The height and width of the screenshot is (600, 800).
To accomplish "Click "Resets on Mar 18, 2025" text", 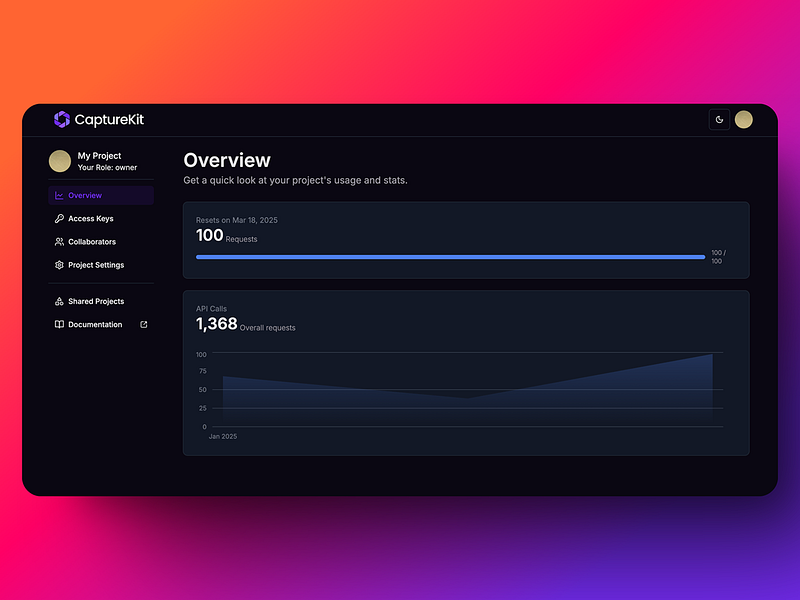I will tap(237, 220).
